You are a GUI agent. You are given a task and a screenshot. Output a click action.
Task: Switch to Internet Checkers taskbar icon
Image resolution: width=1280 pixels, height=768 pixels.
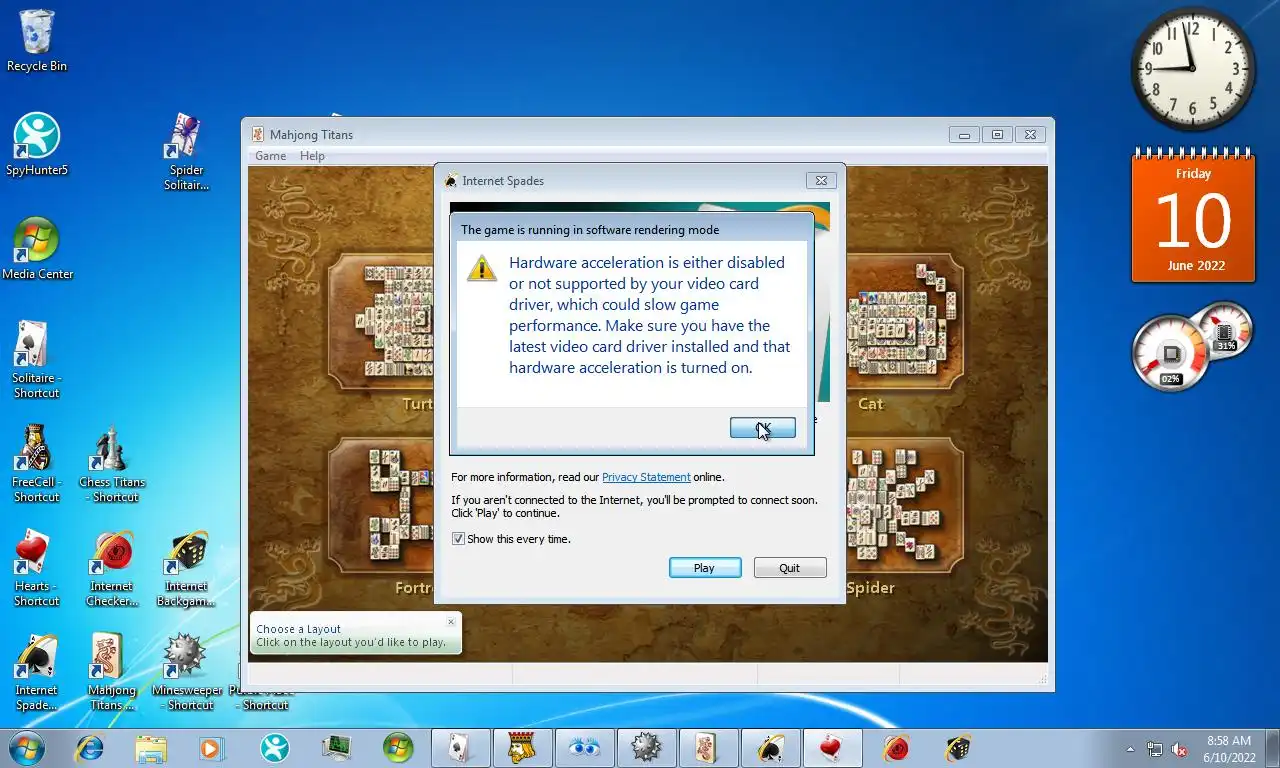pyautogui.click(x=896, y=748)
